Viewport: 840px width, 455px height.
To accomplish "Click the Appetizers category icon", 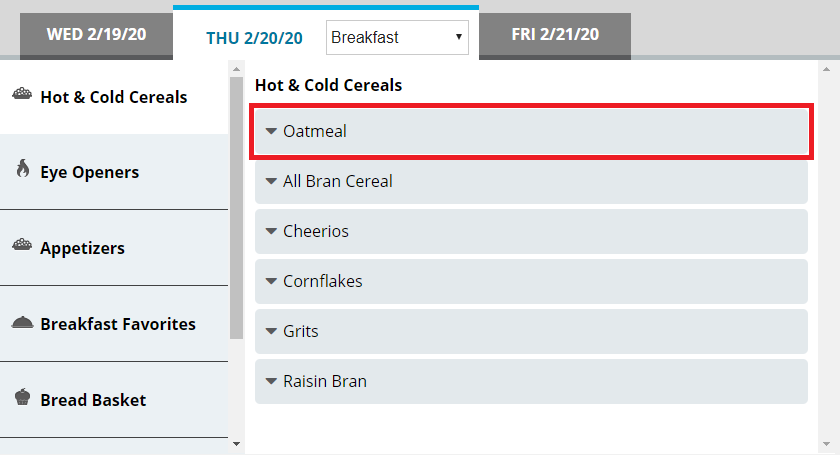I will point(21,246).
